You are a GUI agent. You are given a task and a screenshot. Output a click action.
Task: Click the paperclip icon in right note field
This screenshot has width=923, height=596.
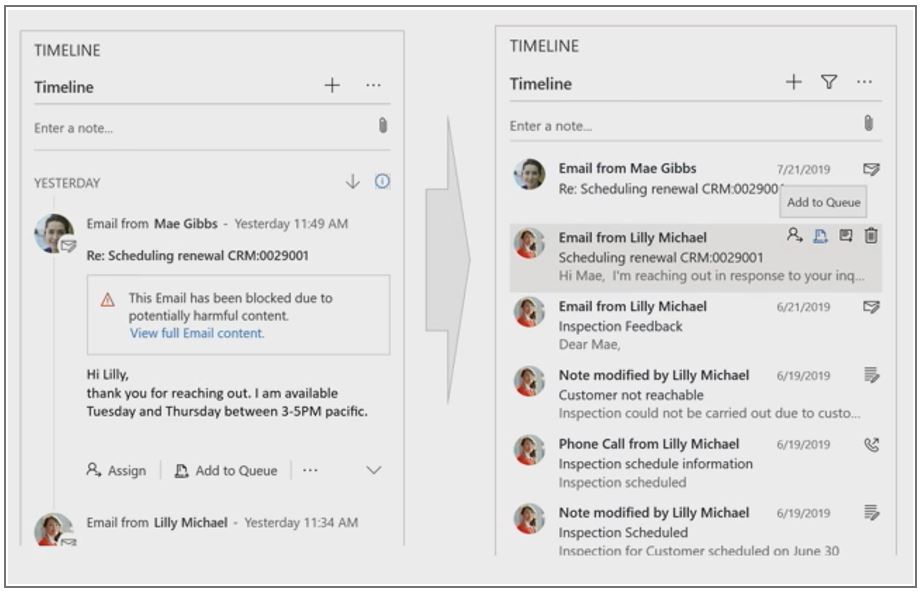868,123
